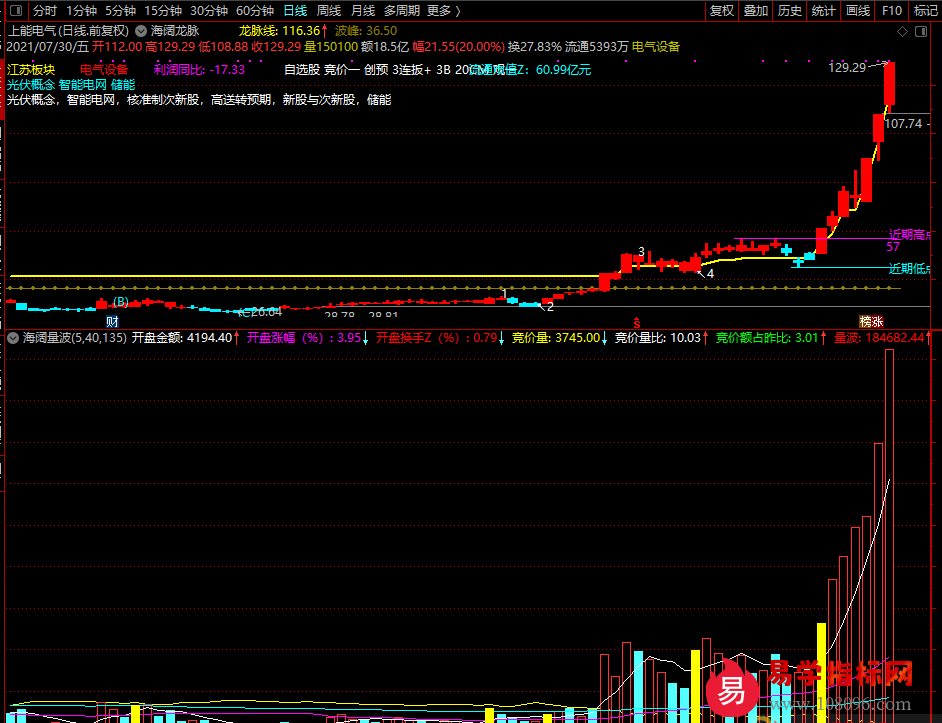Click the (B) buy signal marker
Viewport: 942px width, 723px height.
121,301
